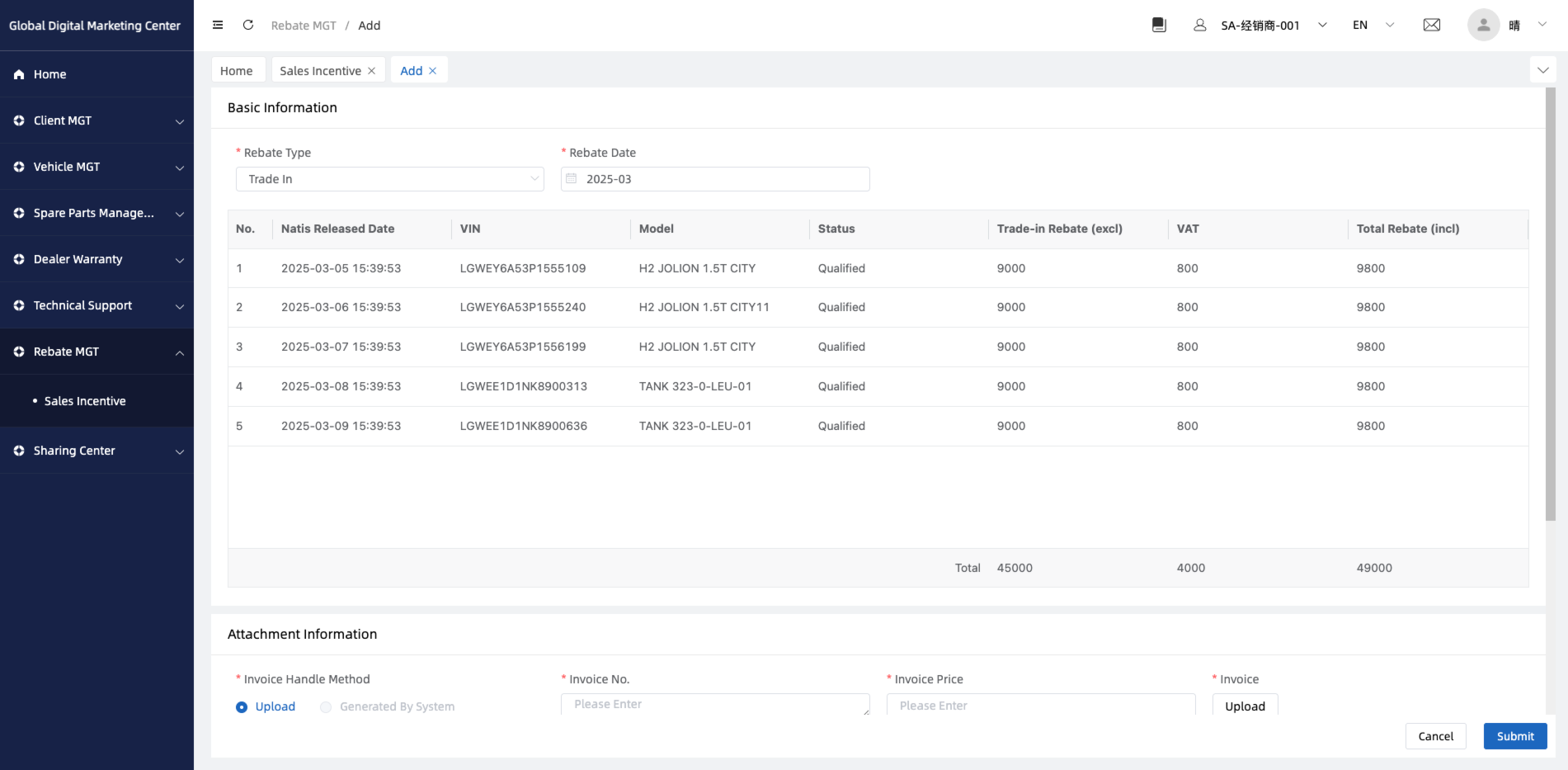
Task: Click the Cancel button
Action: (x=1435, y=736)
